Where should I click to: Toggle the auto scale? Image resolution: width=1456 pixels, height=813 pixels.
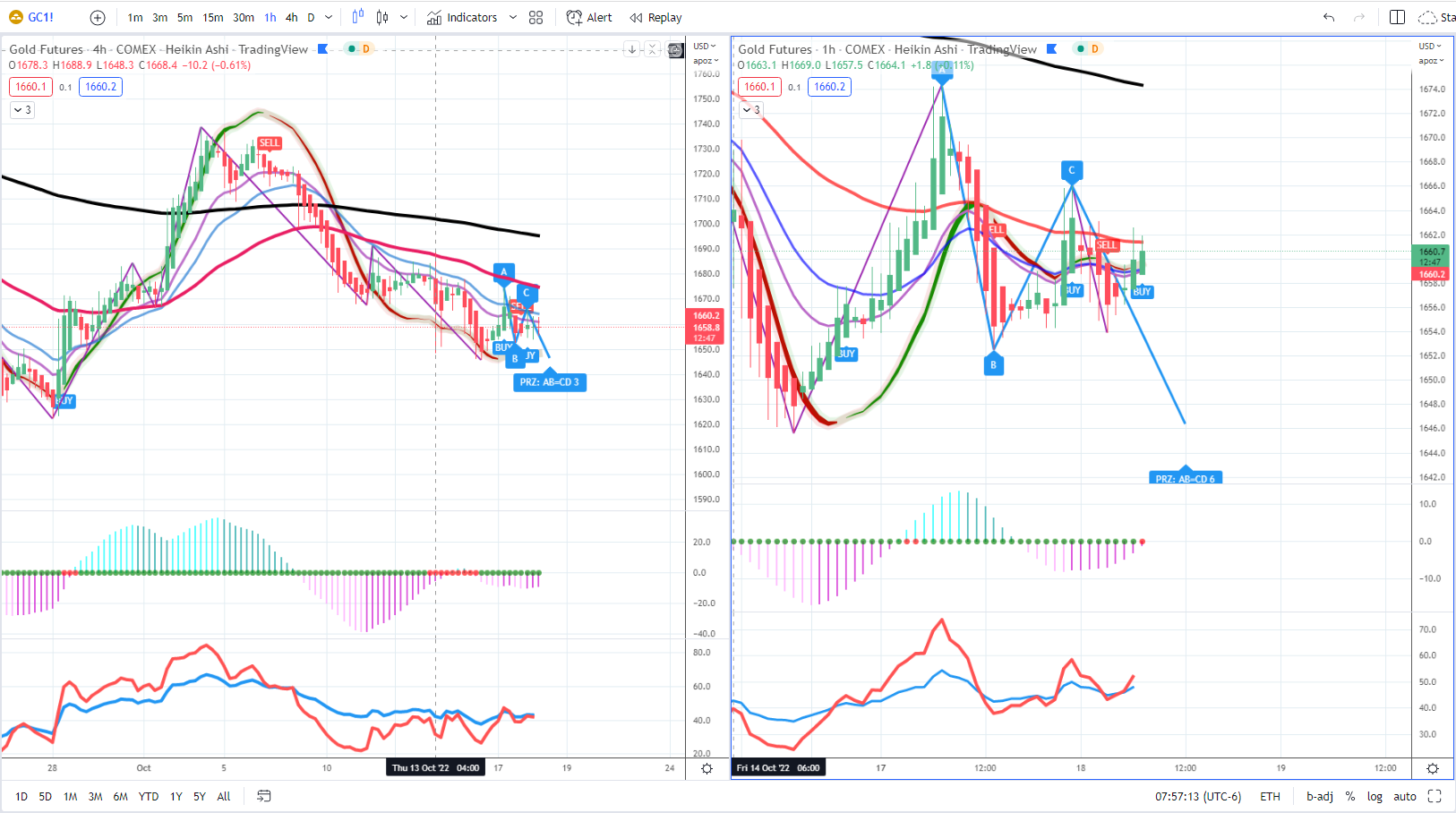[x=1405, y=796]
